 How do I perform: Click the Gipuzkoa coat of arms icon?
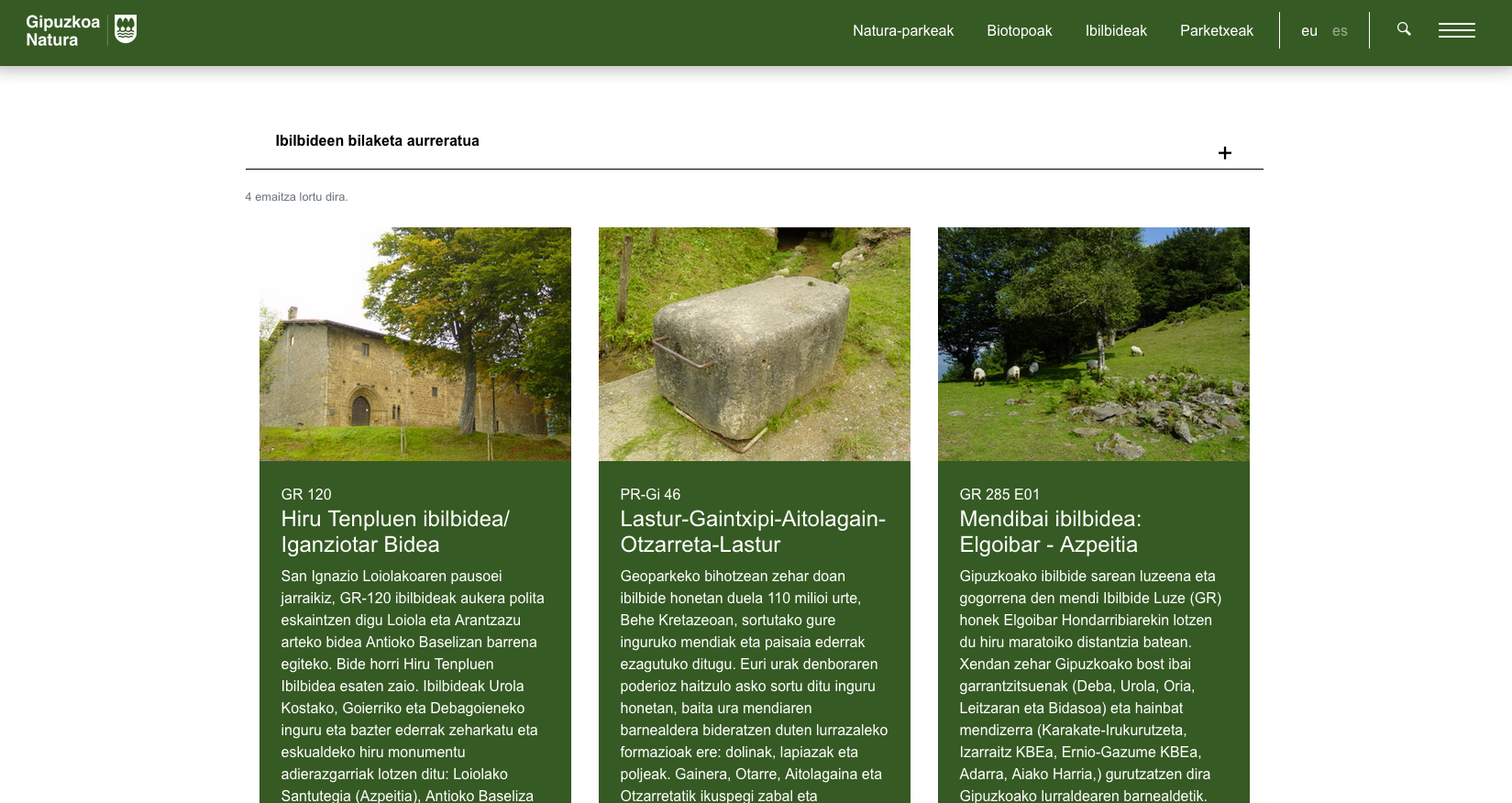click(x=126, y=29)
